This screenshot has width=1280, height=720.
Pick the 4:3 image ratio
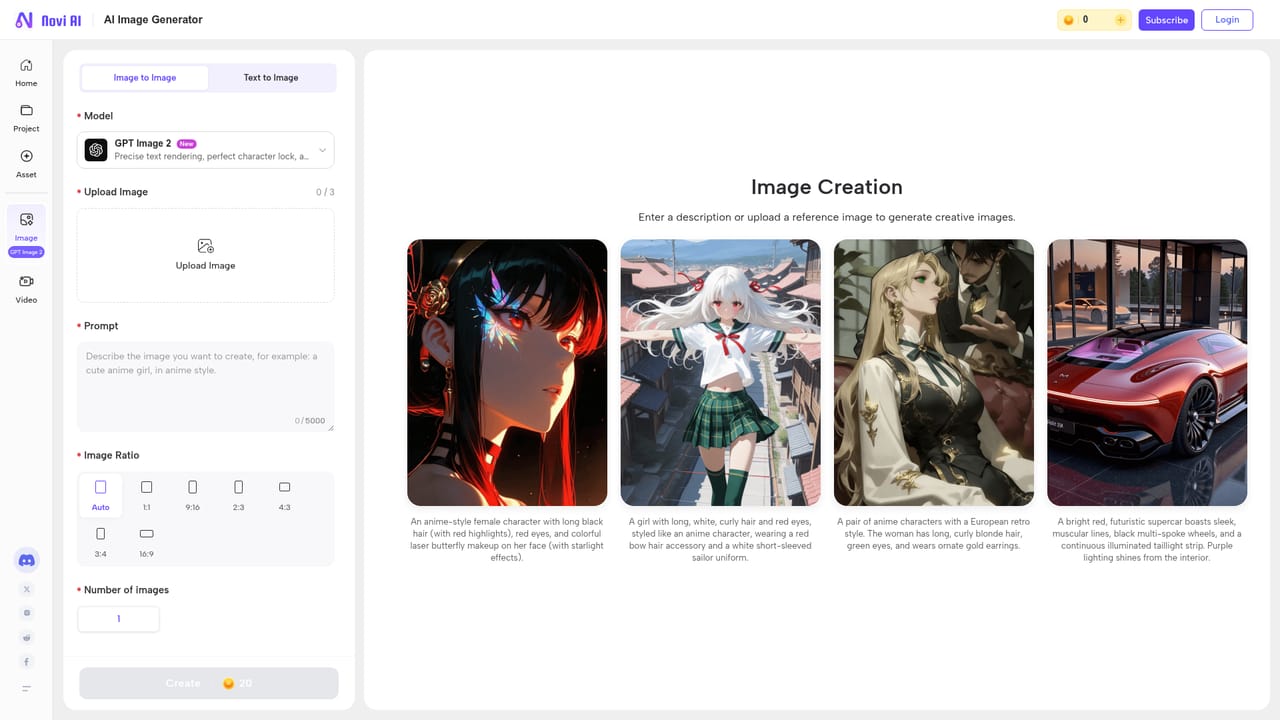pos(284,495)
